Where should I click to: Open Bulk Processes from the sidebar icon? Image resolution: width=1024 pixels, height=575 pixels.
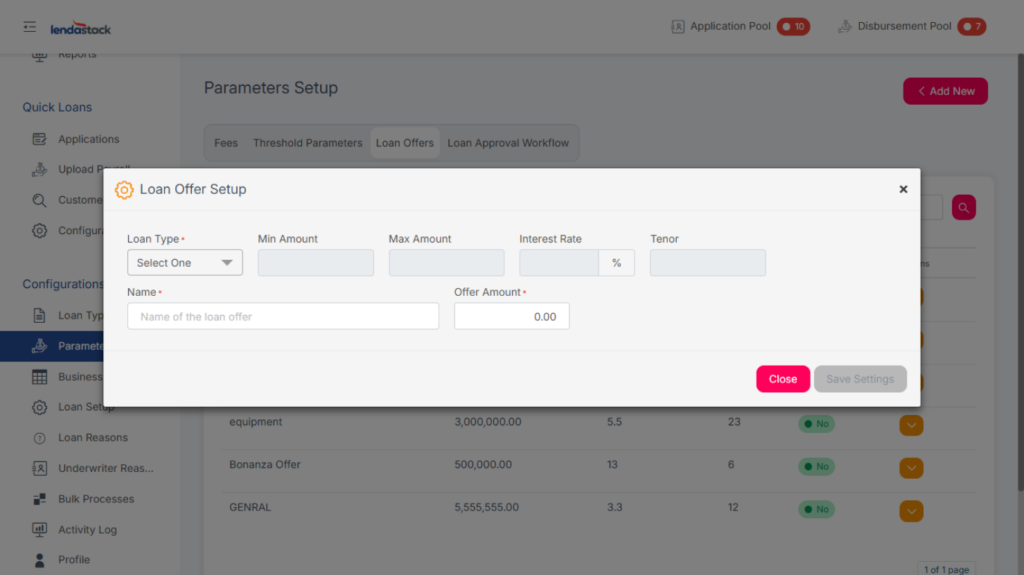click(40, 499)
